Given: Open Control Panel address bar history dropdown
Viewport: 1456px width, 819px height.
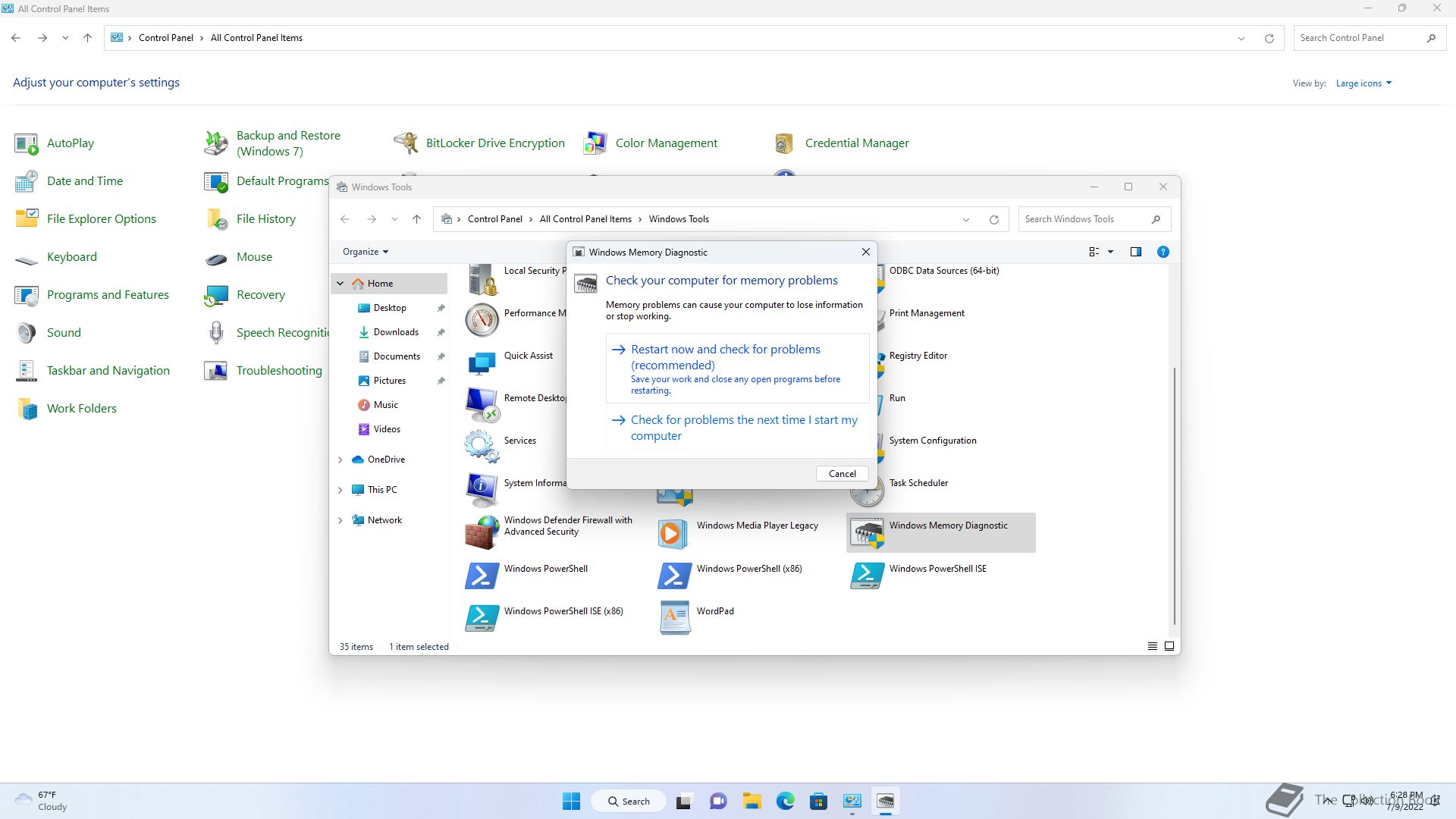Looking at the screenshot, I should point(1241,39).
